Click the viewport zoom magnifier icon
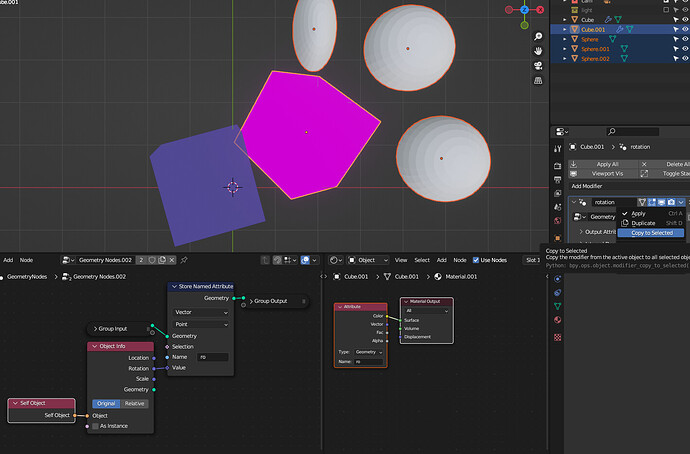Screen dimensions: 690x454 538,37
